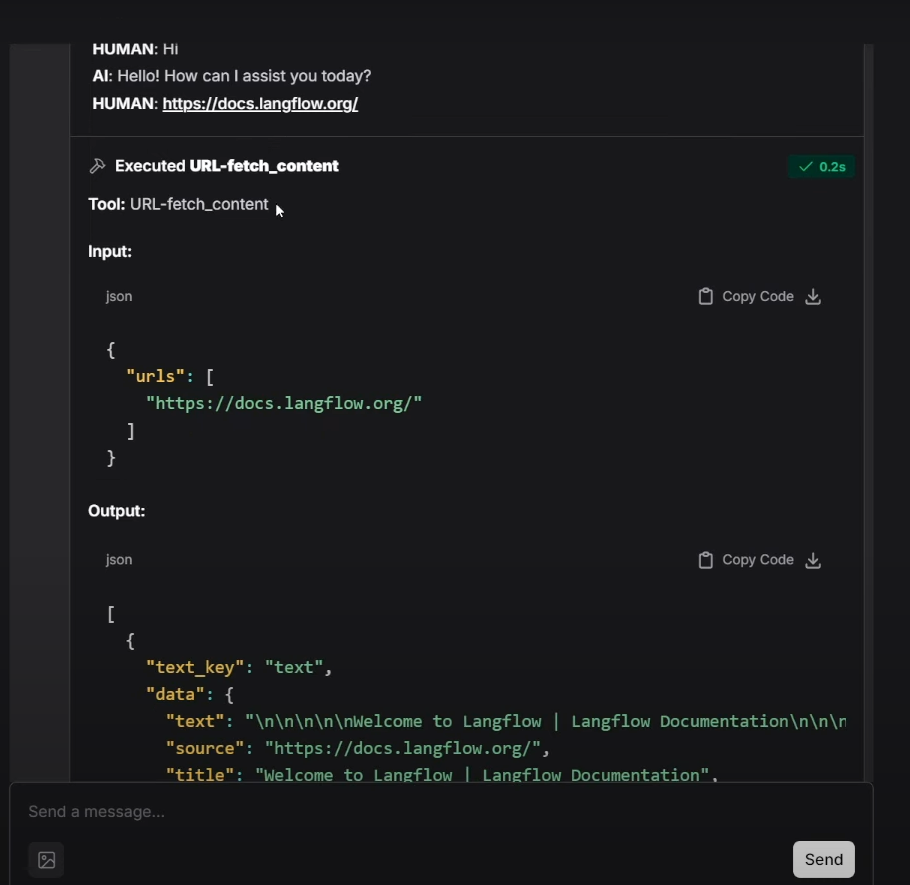Image resolution: width=910 pixels, height=885 pixels.
Task: Click the image attachment icon in the message bar
Action: (46, 859)
